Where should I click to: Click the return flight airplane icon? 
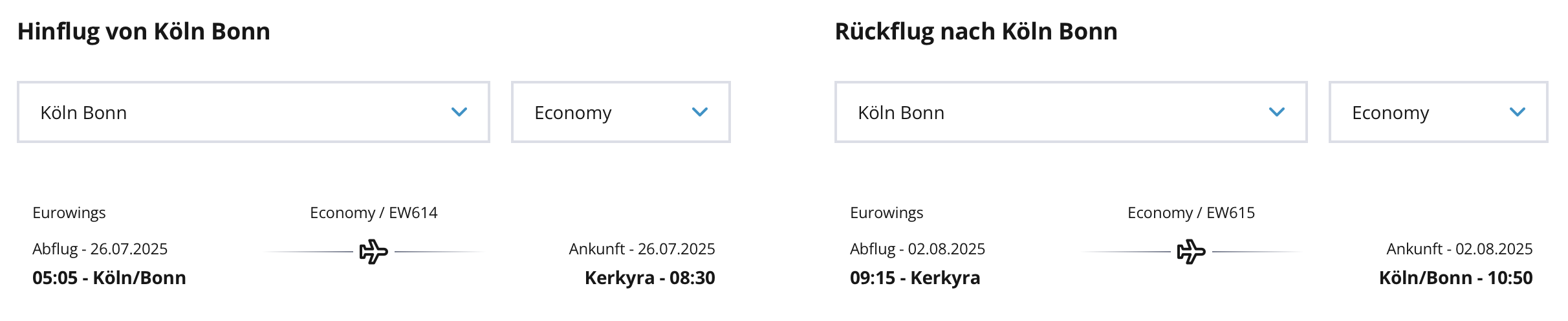pyautogui.click(x=1192, y=252)
